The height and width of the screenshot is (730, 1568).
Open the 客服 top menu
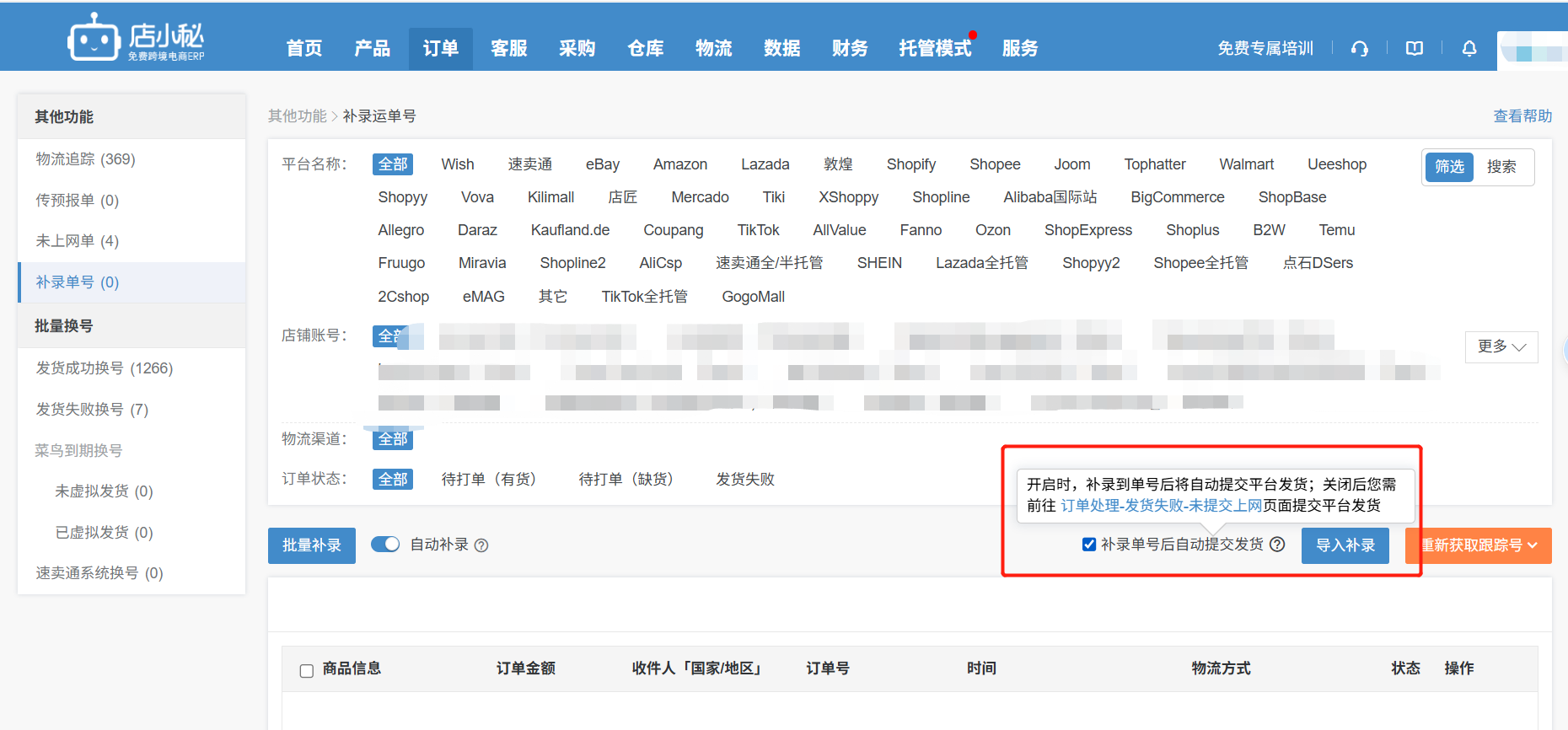(509, 48)
